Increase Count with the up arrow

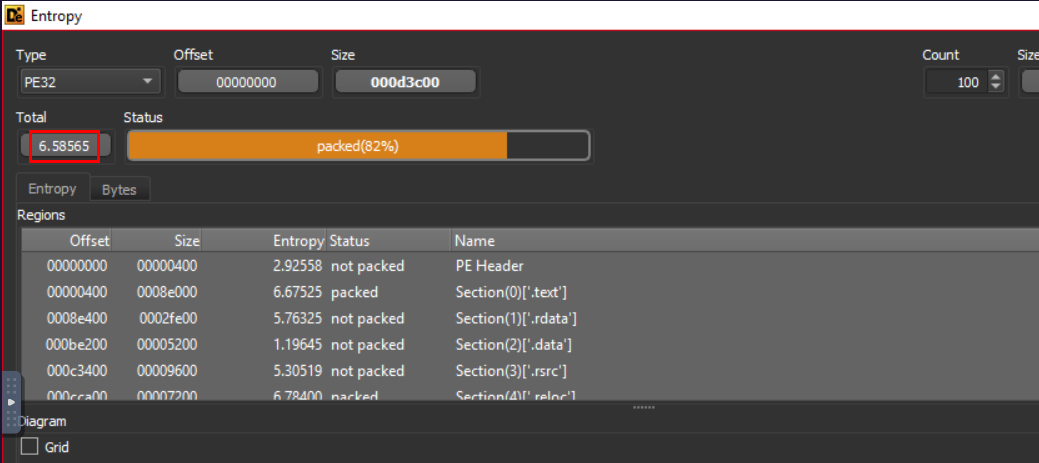tap(995, 77)
